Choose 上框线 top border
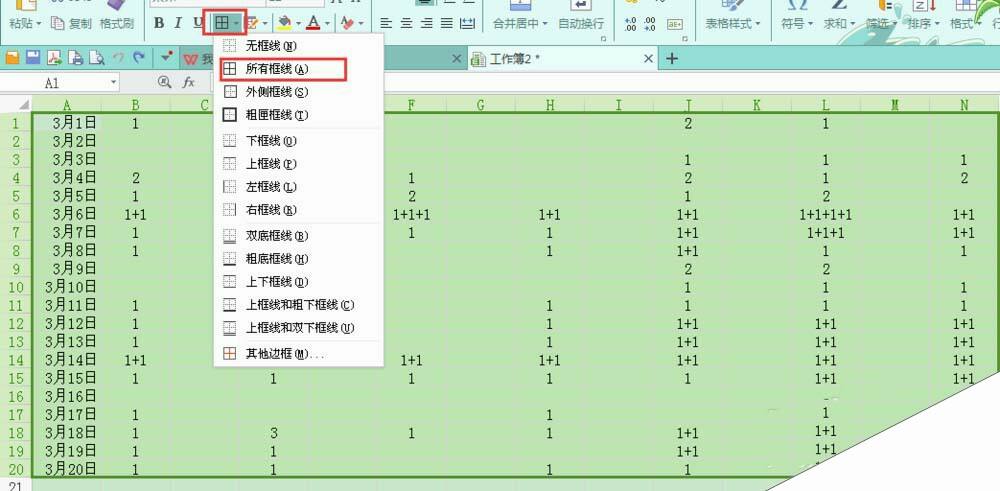 tap(298, 164)
